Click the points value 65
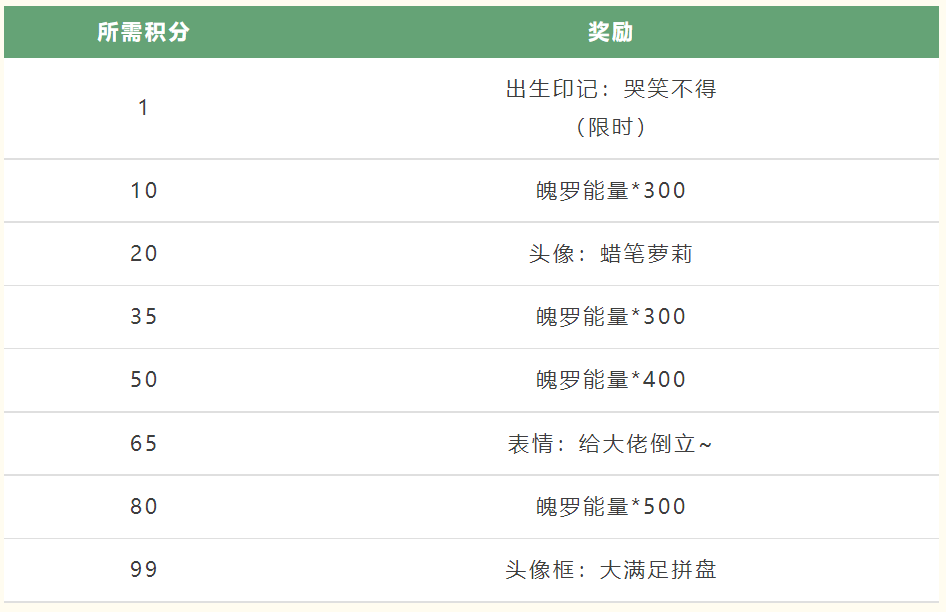This screenshot has height=612, width=946. click(144, 444)
